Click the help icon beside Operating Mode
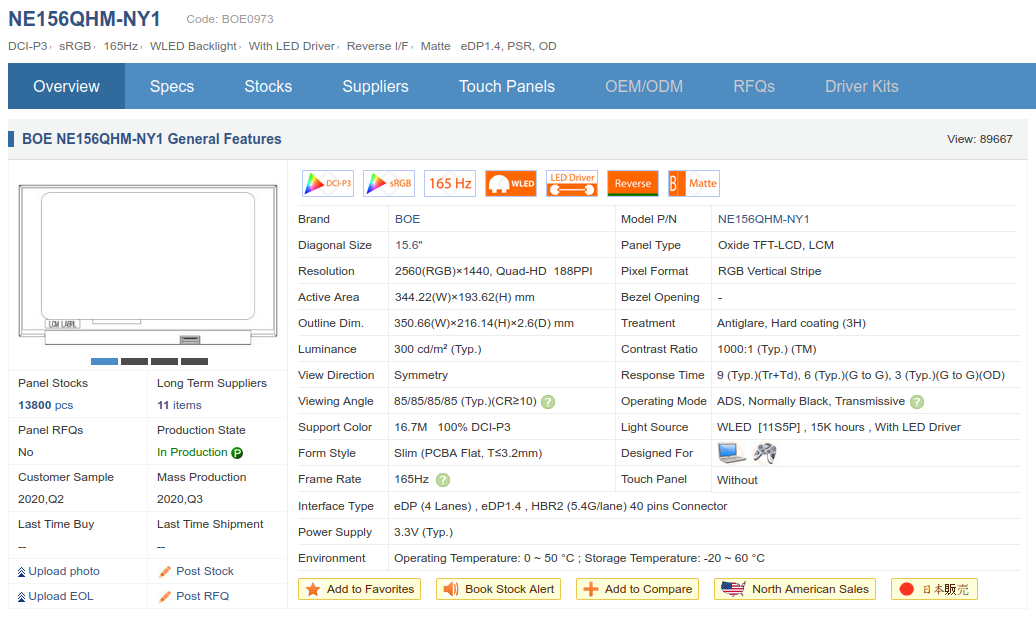Image resolution: width=1036 pixels, height=617 pixels. 917,402
